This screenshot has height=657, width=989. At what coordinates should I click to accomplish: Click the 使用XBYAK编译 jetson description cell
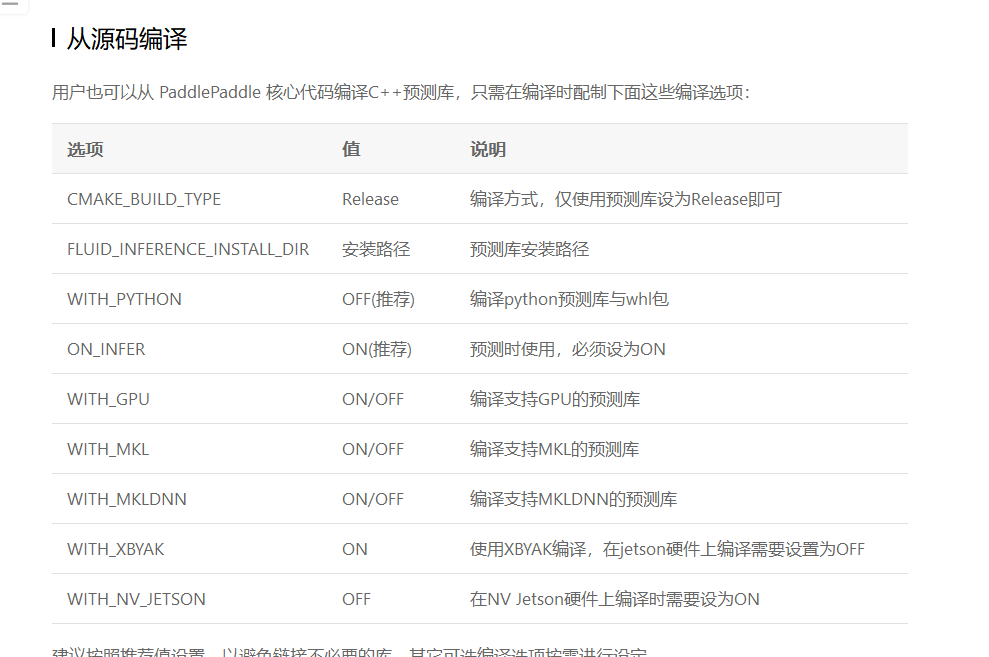667,549
